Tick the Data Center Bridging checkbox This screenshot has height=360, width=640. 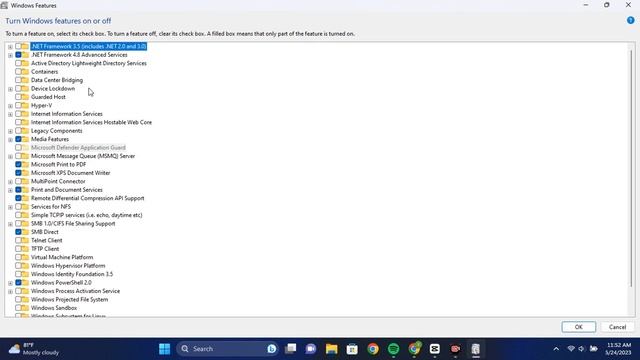(18, 80)
